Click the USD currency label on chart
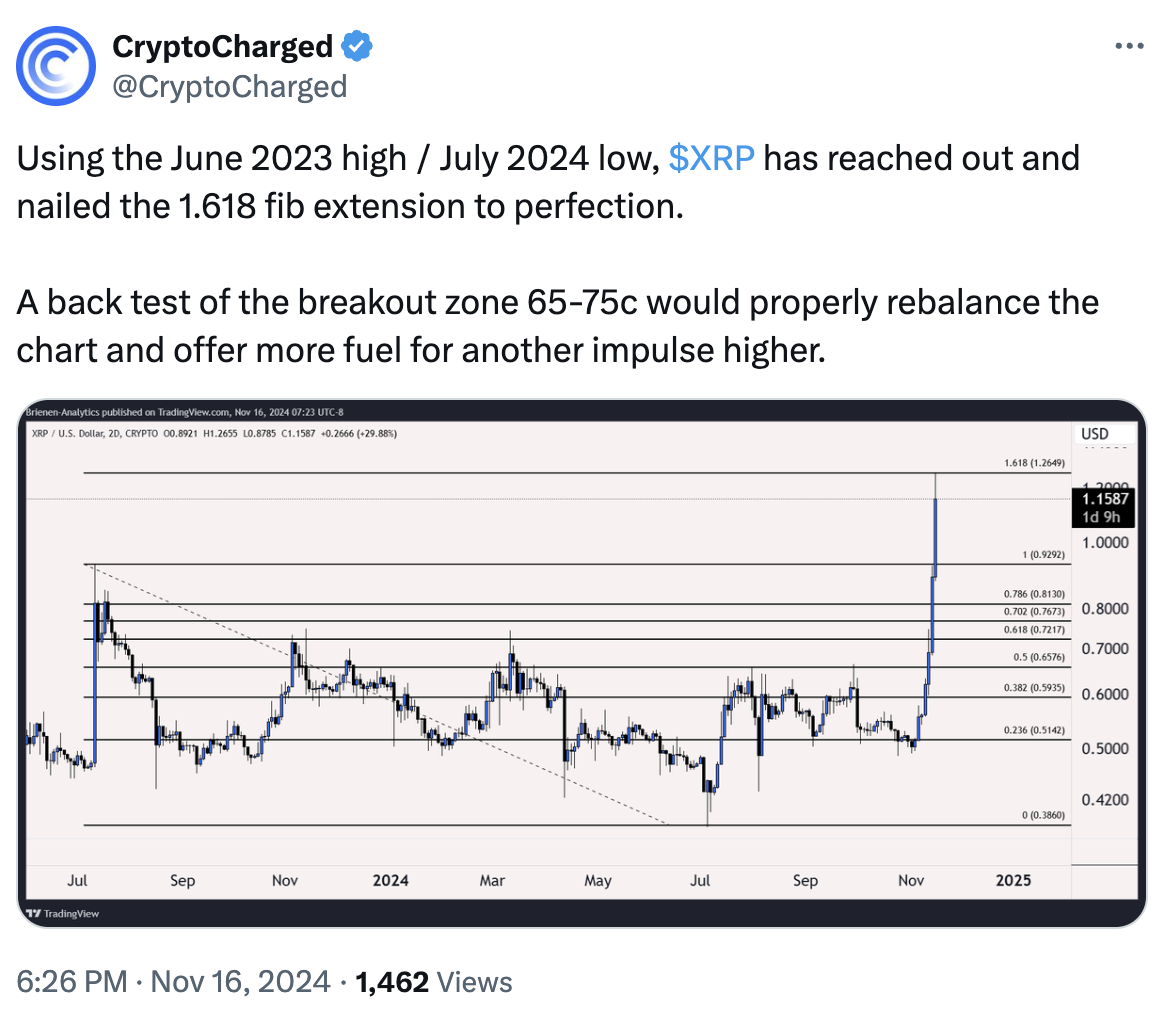The width and height of the screenshot is (1167, 1017). click(x=1096, y=435)
